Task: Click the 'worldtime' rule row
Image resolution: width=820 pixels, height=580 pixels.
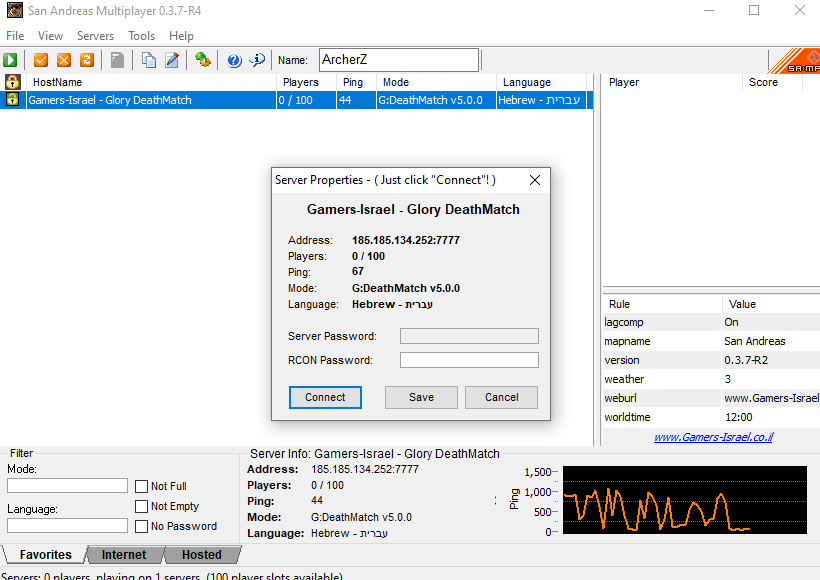Action: click(711, 417)
